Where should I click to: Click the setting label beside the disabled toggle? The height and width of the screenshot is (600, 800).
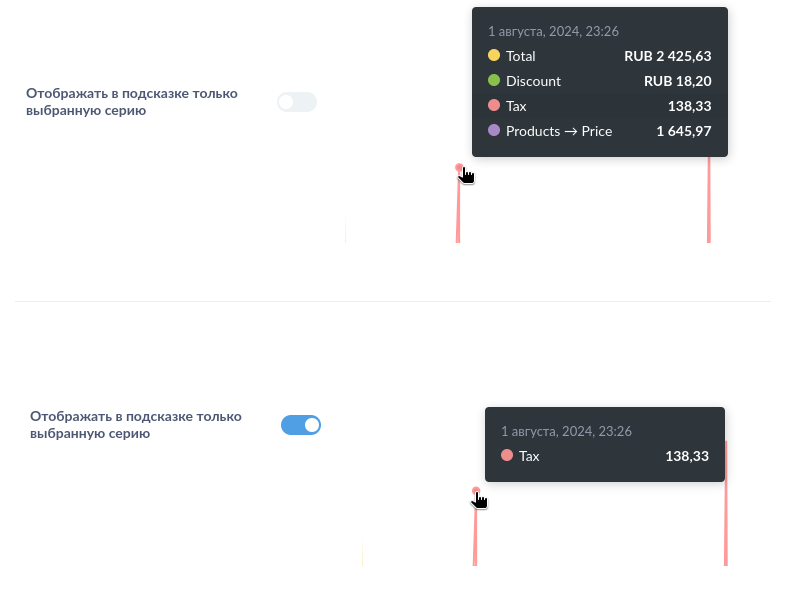(x=132, y=102)
